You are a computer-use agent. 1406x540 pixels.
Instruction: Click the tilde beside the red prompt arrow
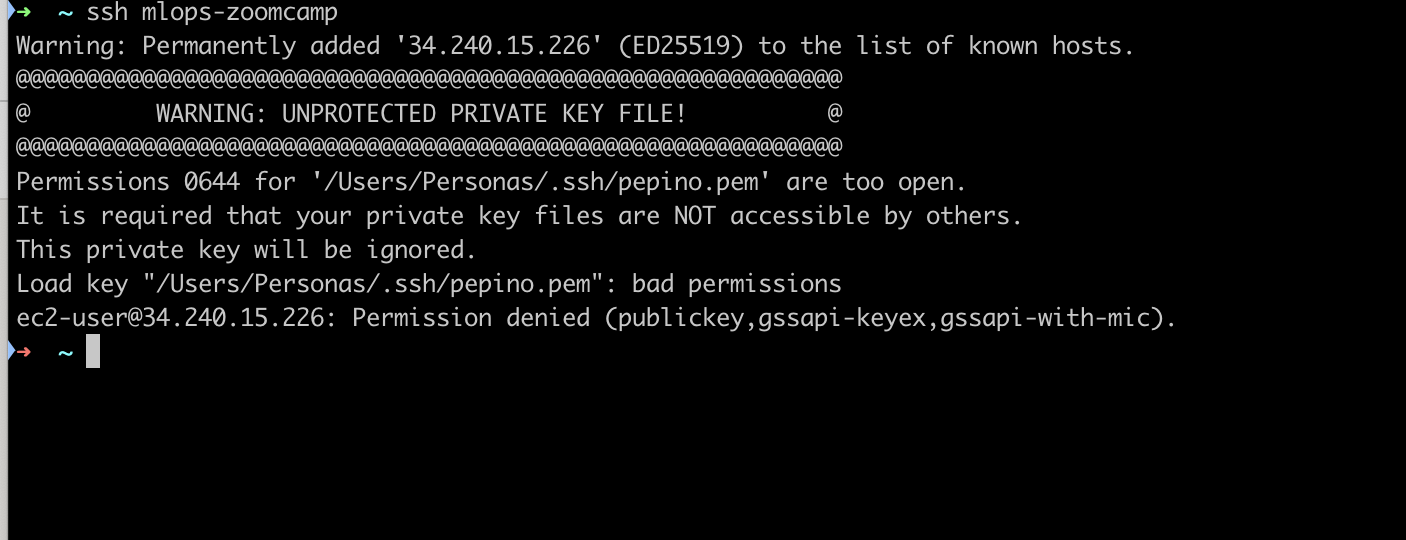[65, 352]
